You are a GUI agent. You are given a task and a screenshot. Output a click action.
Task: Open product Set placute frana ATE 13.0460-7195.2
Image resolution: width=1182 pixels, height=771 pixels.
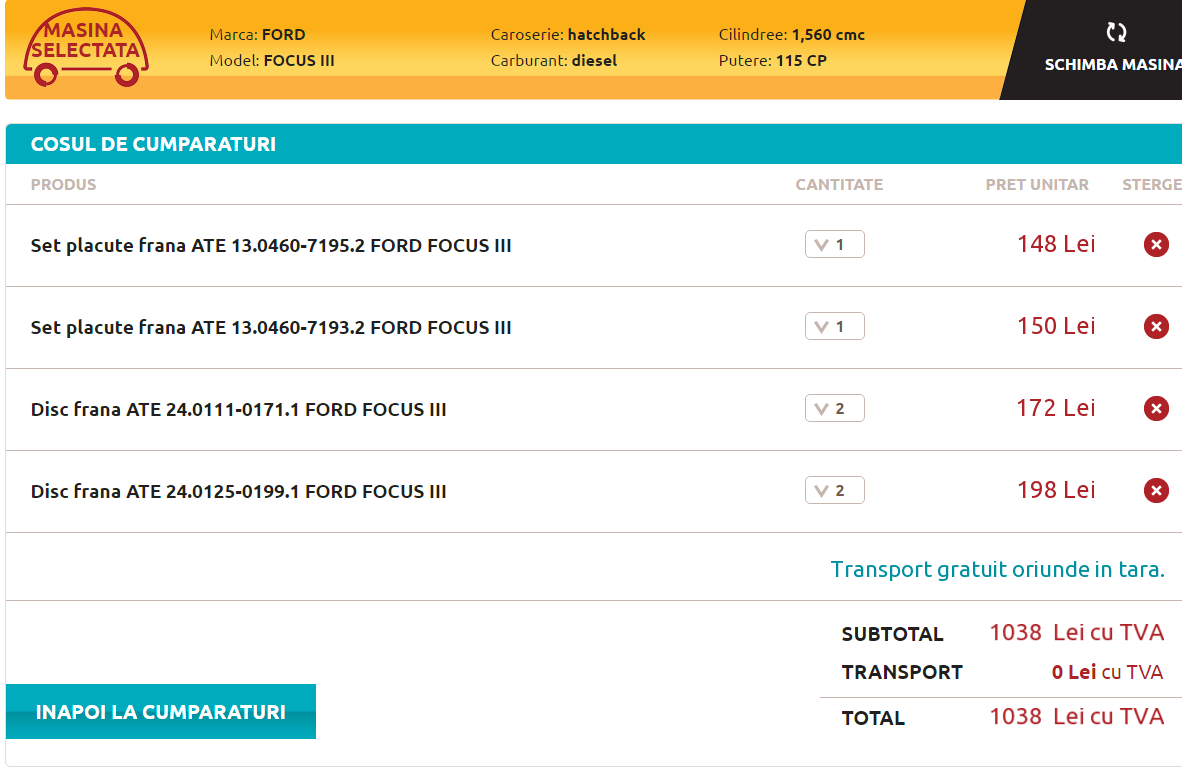(x=271, y=246)
